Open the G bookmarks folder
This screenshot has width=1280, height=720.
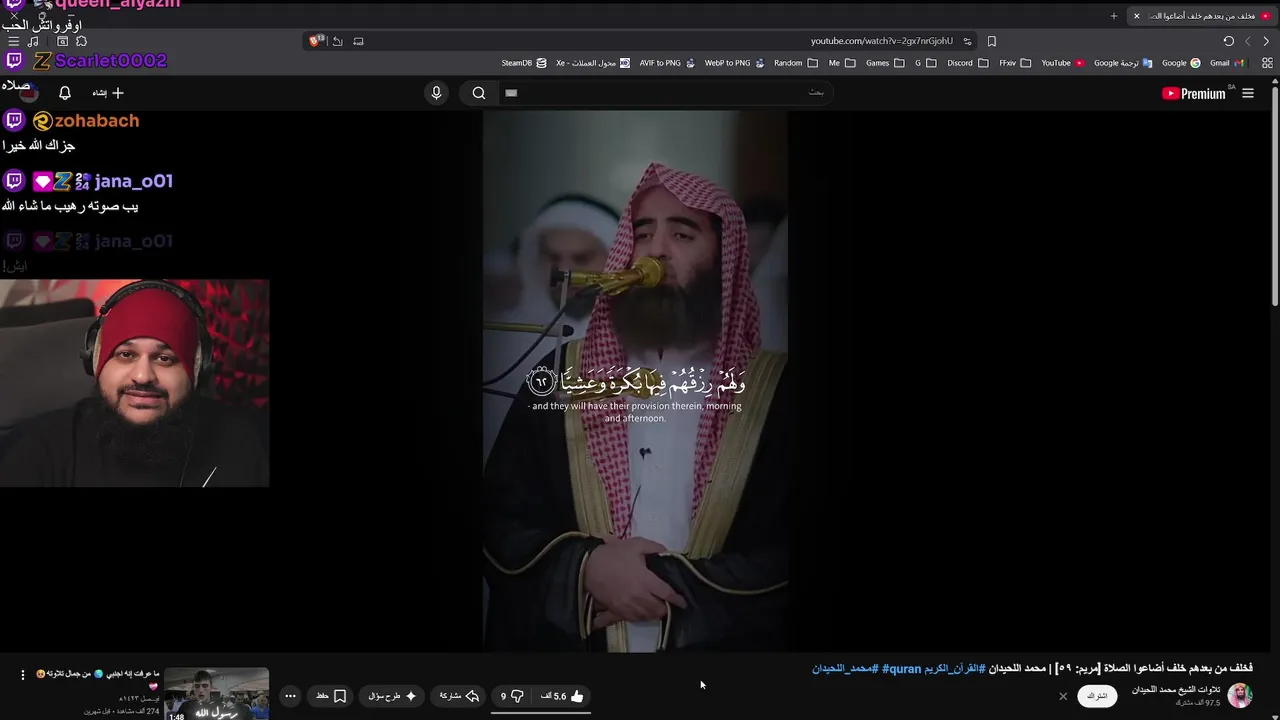pos(925,63)
